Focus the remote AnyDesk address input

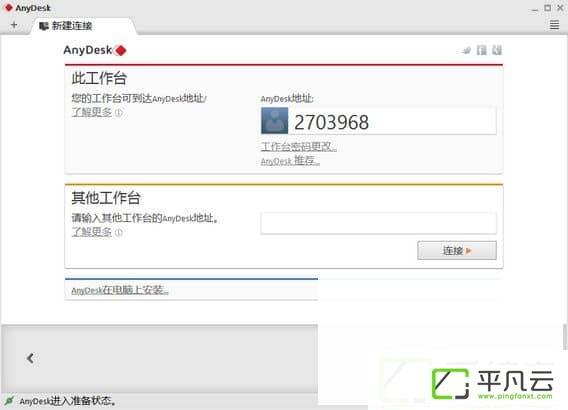click(x=379, y=223)
